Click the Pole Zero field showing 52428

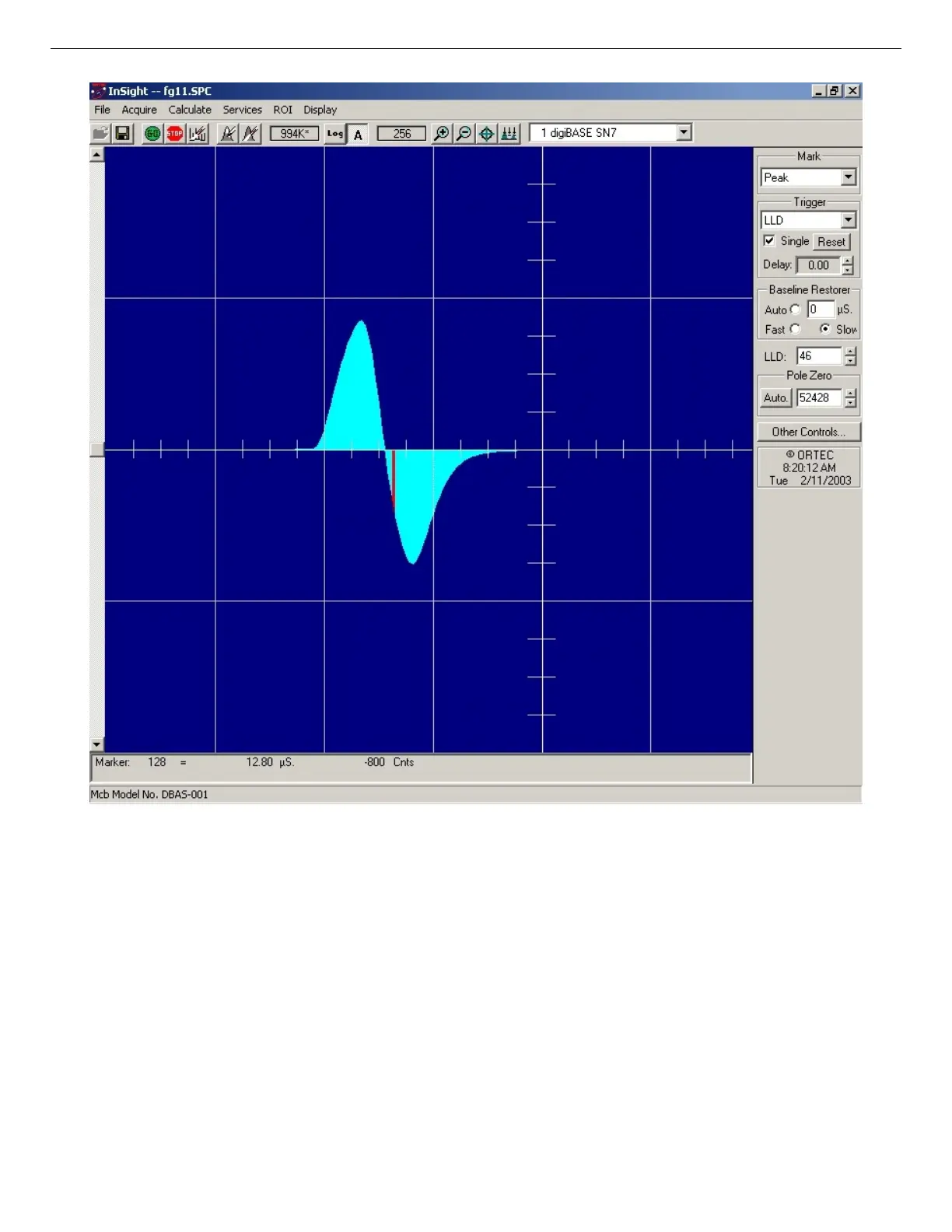[x=819, y=398]
